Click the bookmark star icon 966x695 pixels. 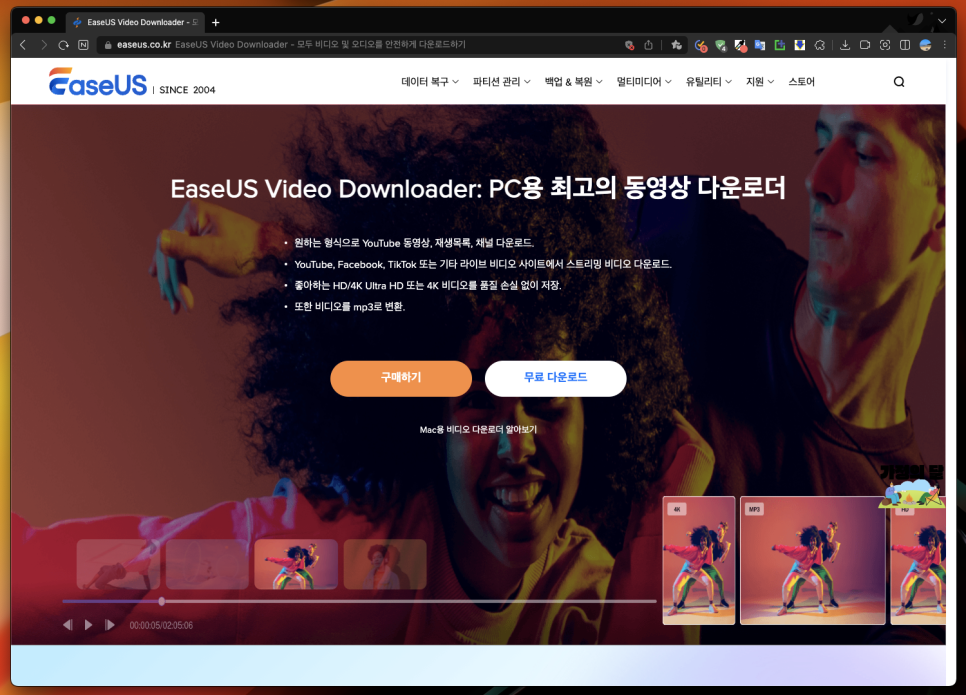coord(676,45)
